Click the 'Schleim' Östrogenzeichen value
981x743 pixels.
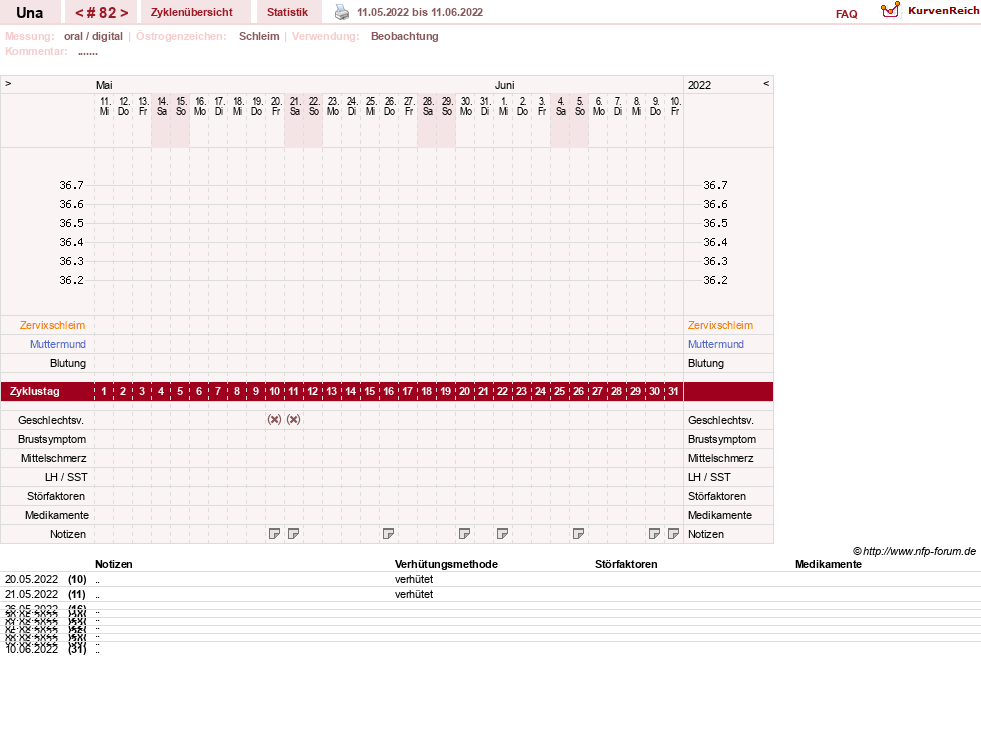(x=259, y=36)
